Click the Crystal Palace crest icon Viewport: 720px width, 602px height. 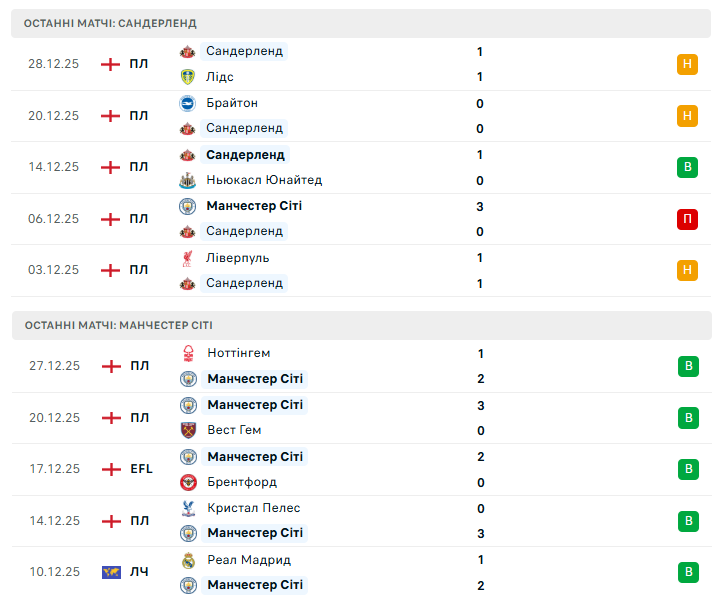click(187, 508)
